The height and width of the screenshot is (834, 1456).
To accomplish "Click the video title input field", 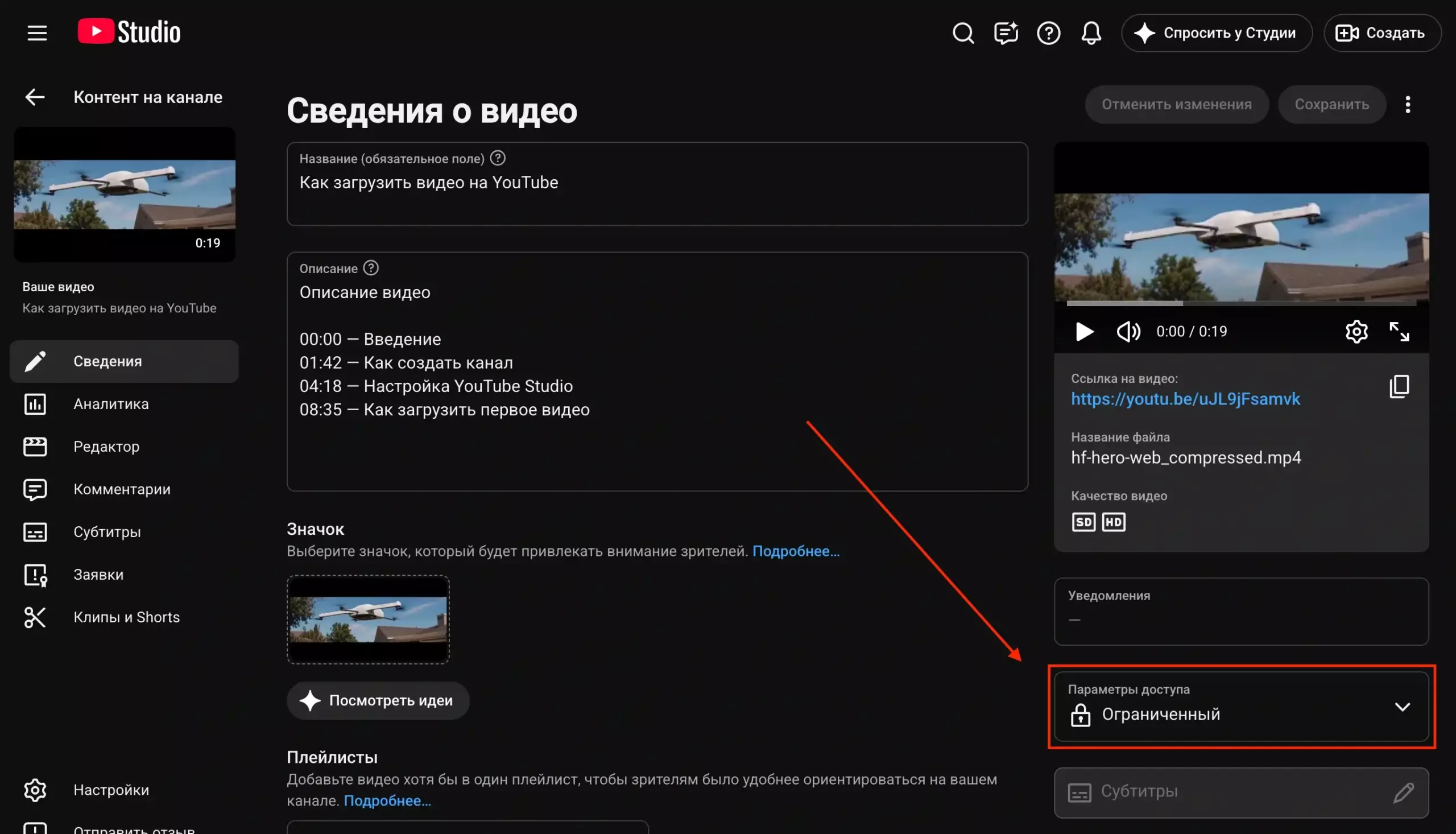I will (657, 184).
